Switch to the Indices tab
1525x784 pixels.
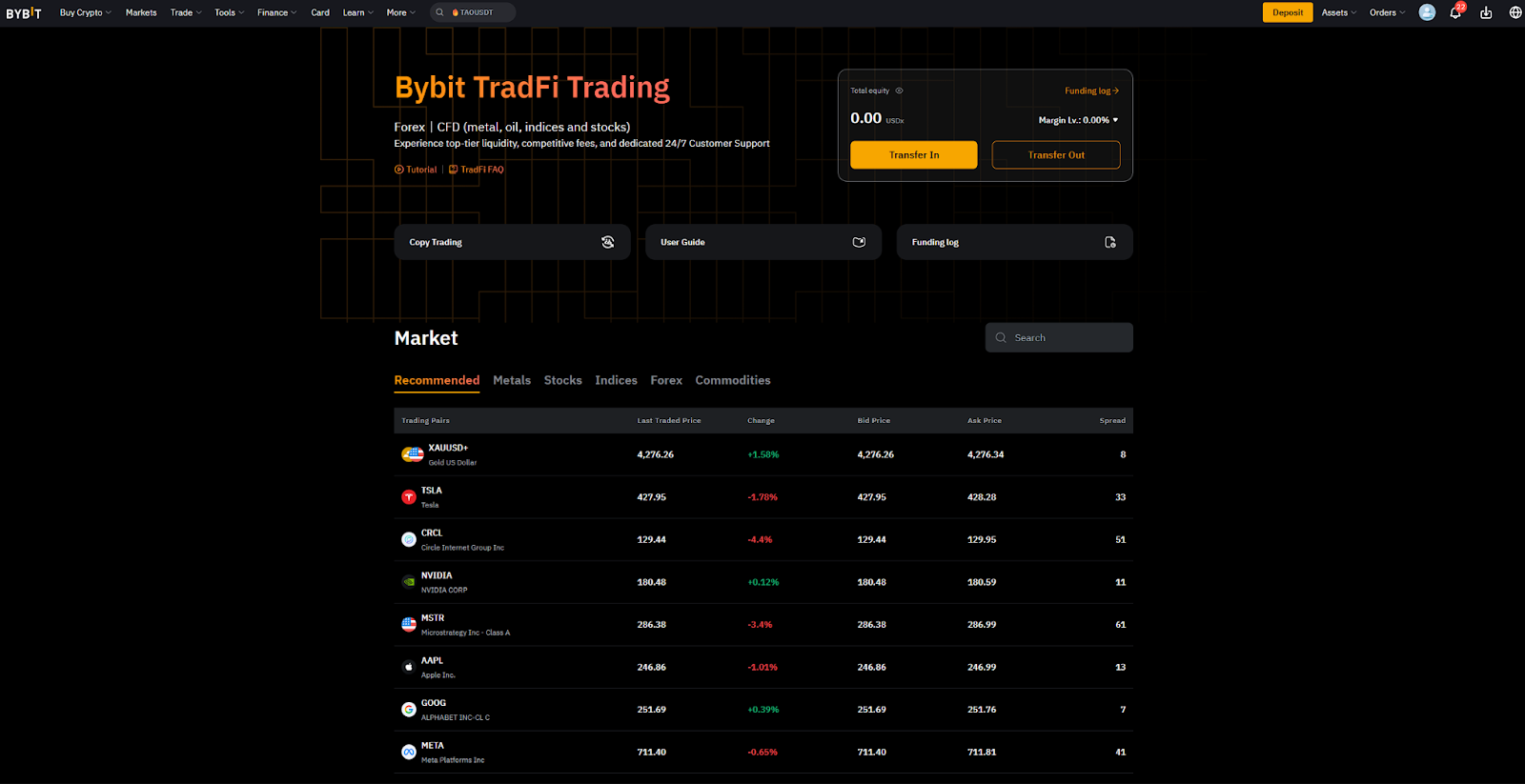(616, 380)
